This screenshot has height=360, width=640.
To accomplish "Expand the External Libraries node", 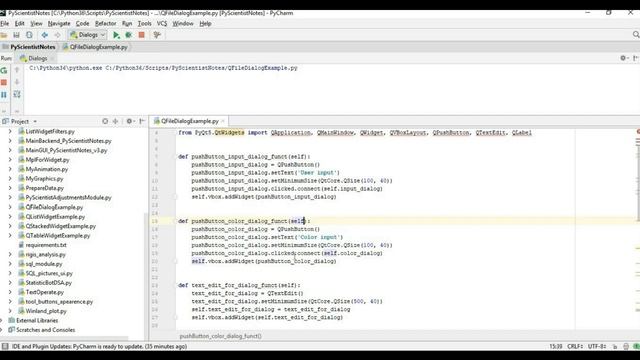I will [2, 320].
